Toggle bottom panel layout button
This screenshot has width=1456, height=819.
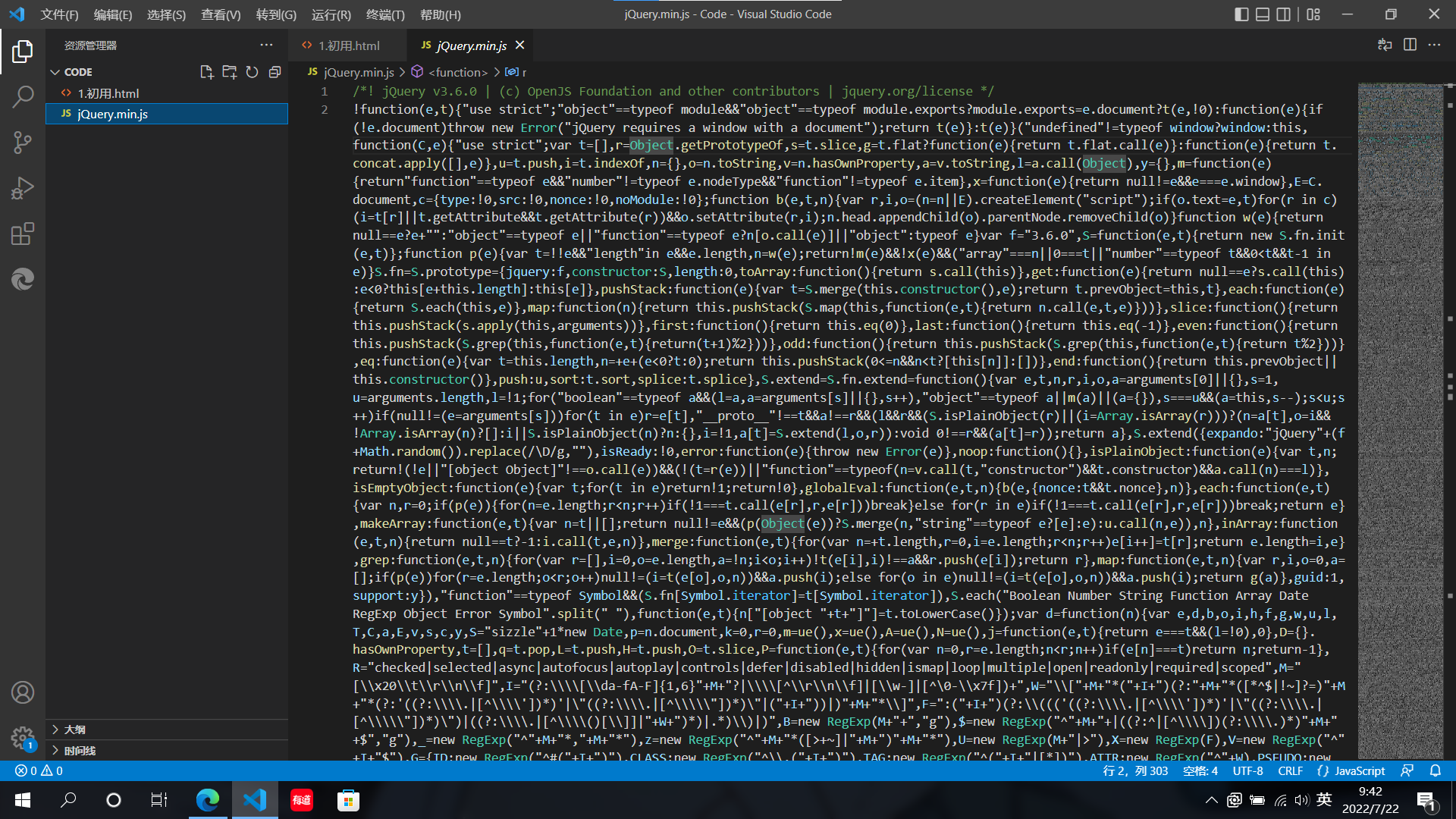[x=1263, y=14]
